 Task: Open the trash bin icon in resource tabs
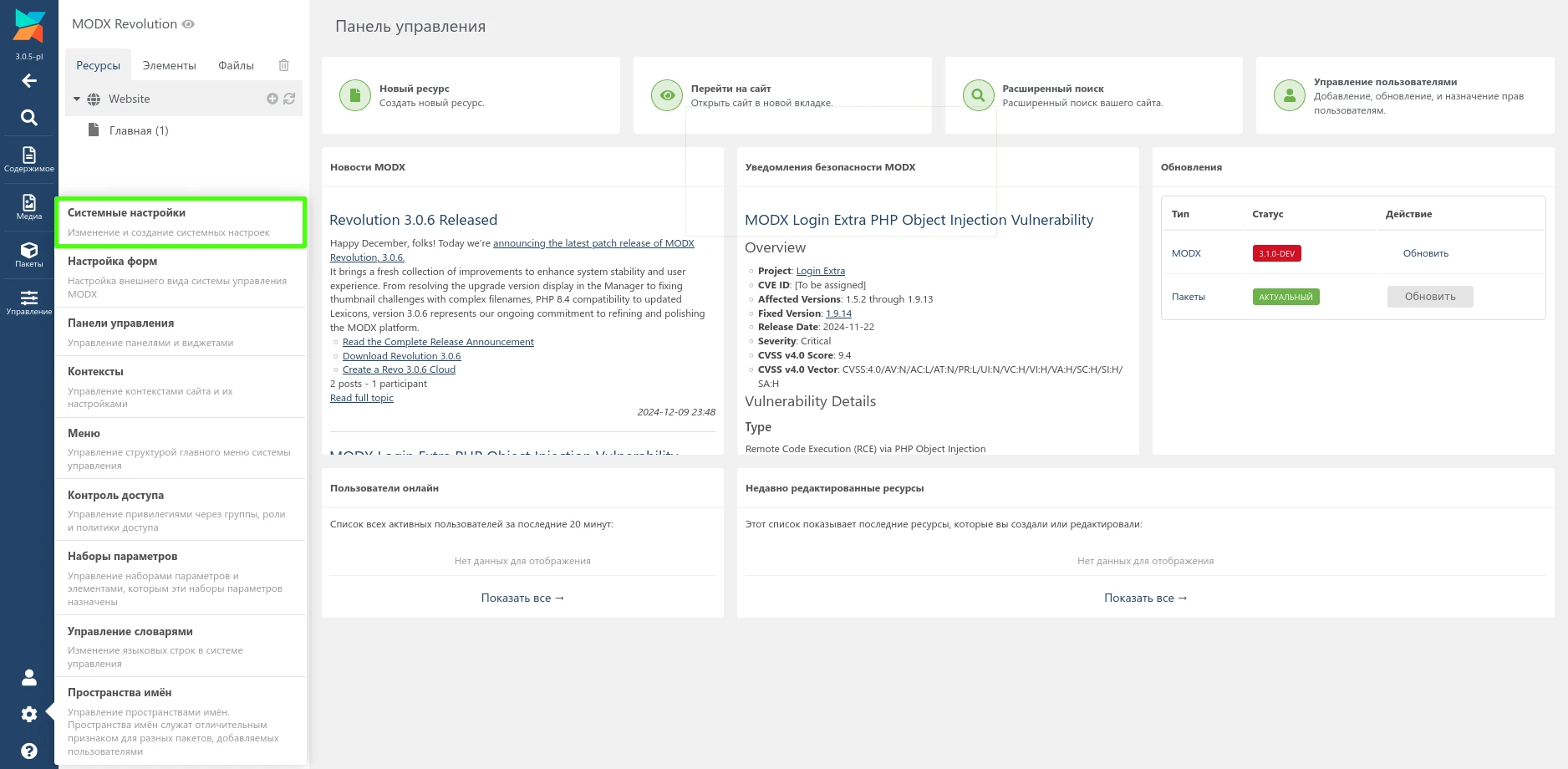click(x=284, y=65)
